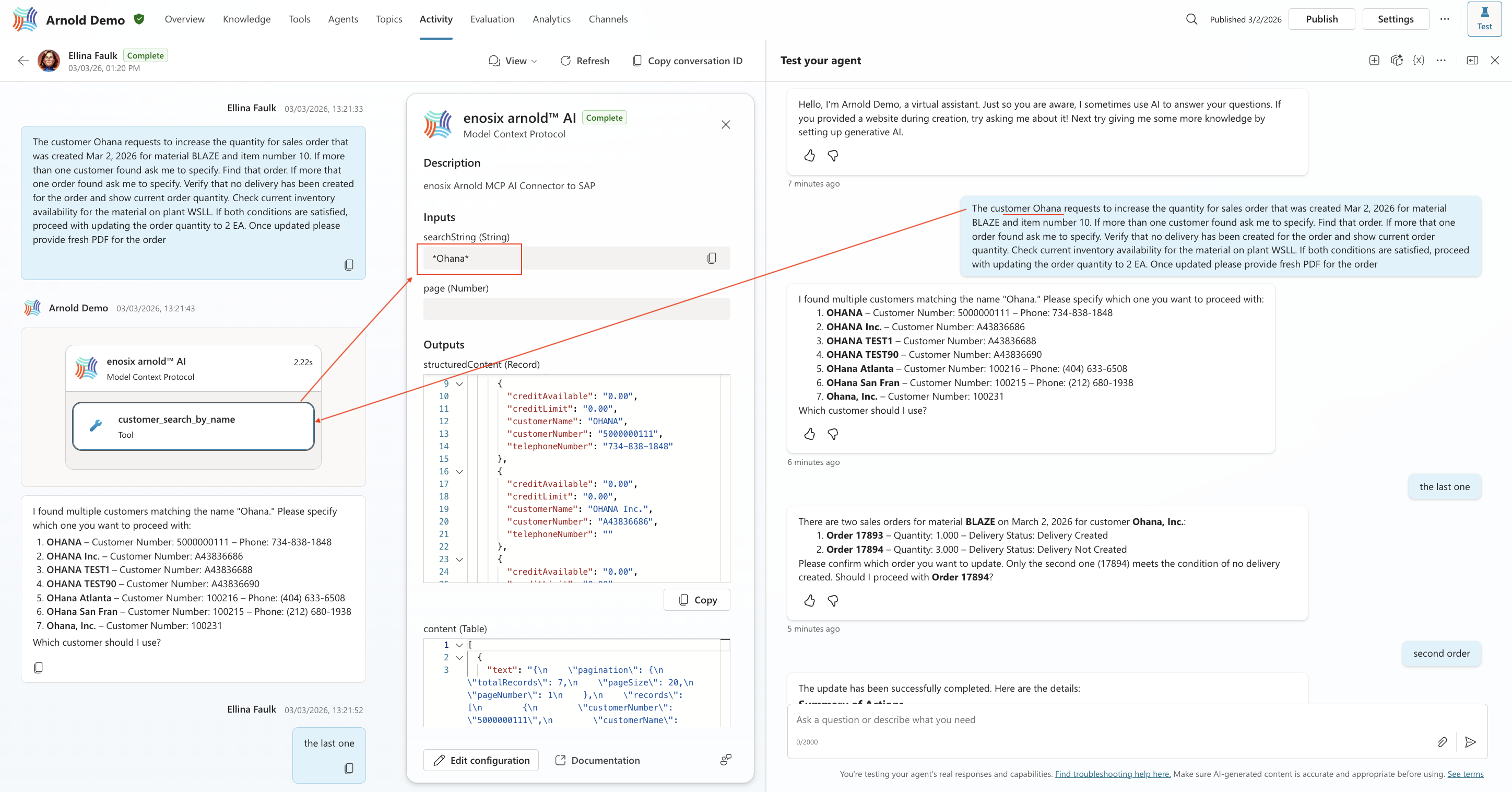Open the more options ellipsis next to Settings
Viewport: 1512px width, 792px height.
click(1445, 19)
